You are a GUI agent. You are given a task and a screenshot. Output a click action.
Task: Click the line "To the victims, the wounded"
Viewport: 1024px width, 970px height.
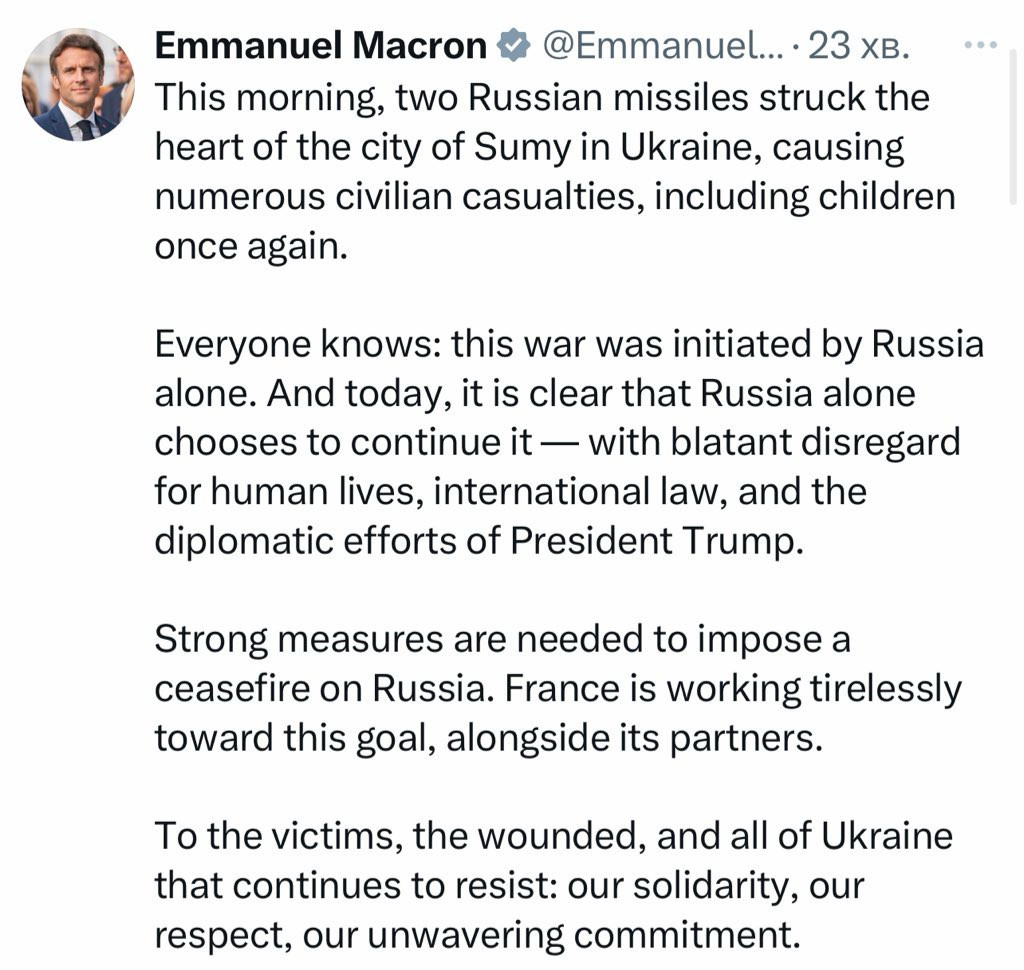tap(553, 836)
